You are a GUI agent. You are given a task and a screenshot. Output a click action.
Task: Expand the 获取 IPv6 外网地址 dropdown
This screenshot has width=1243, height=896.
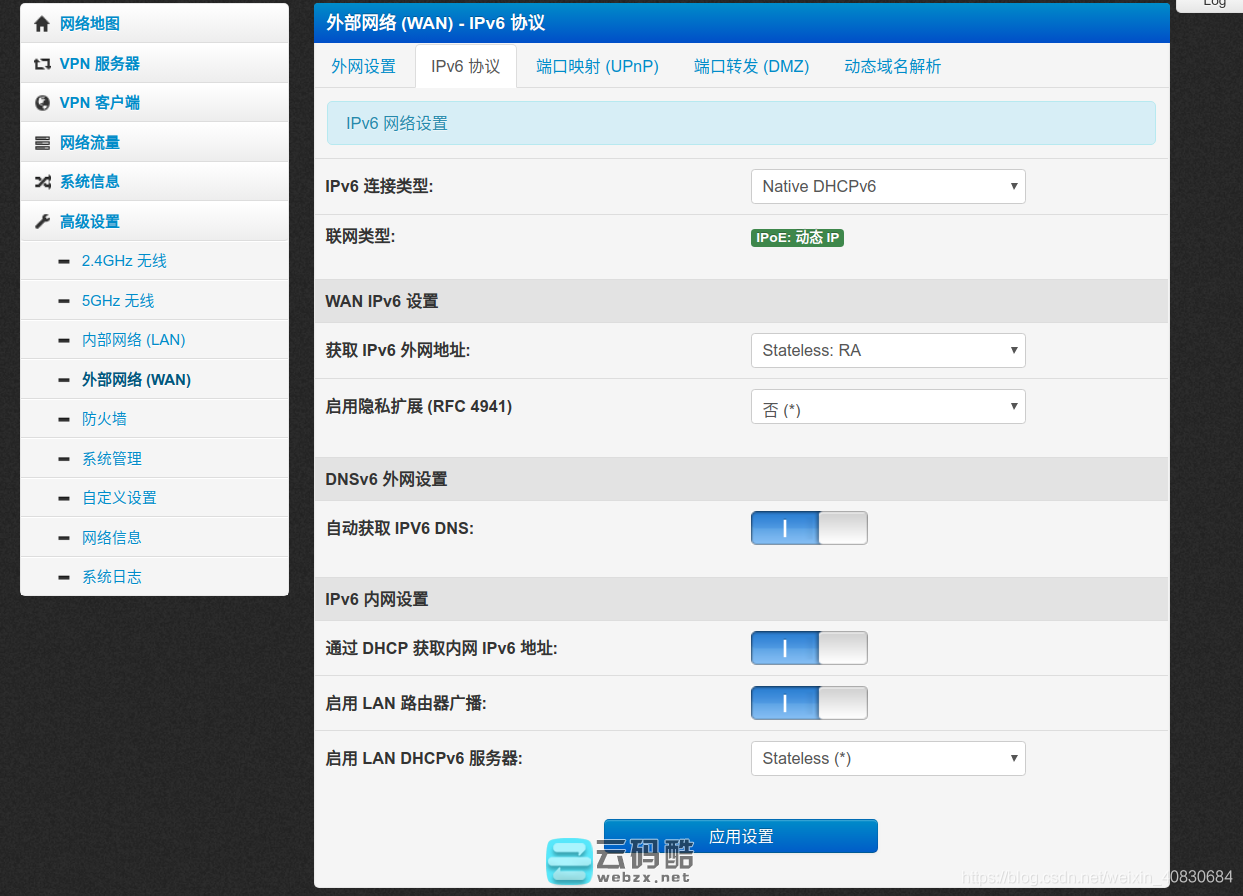tap(888, 350)
